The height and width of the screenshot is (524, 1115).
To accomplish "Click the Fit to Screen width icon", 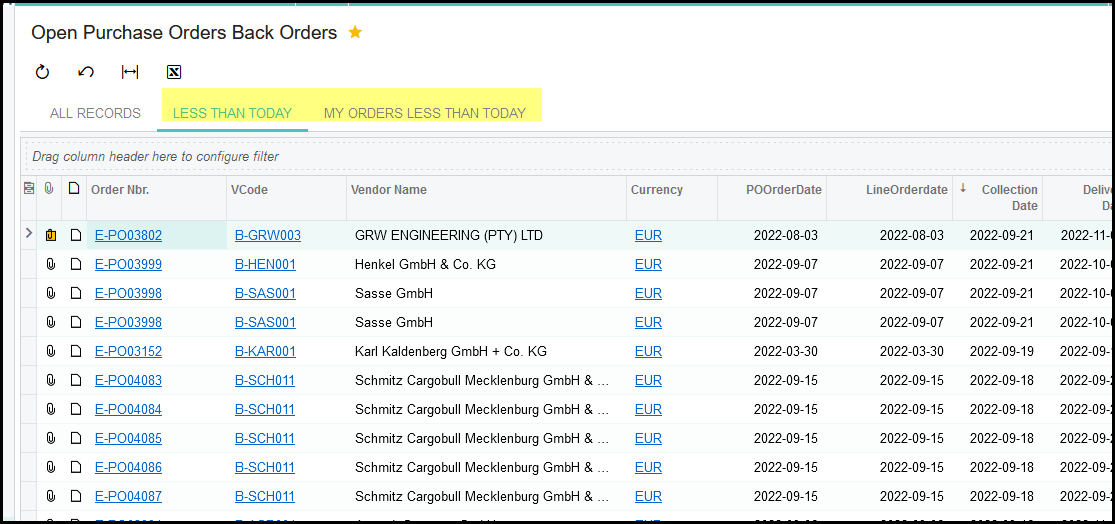I will click(x=130, y=72).
